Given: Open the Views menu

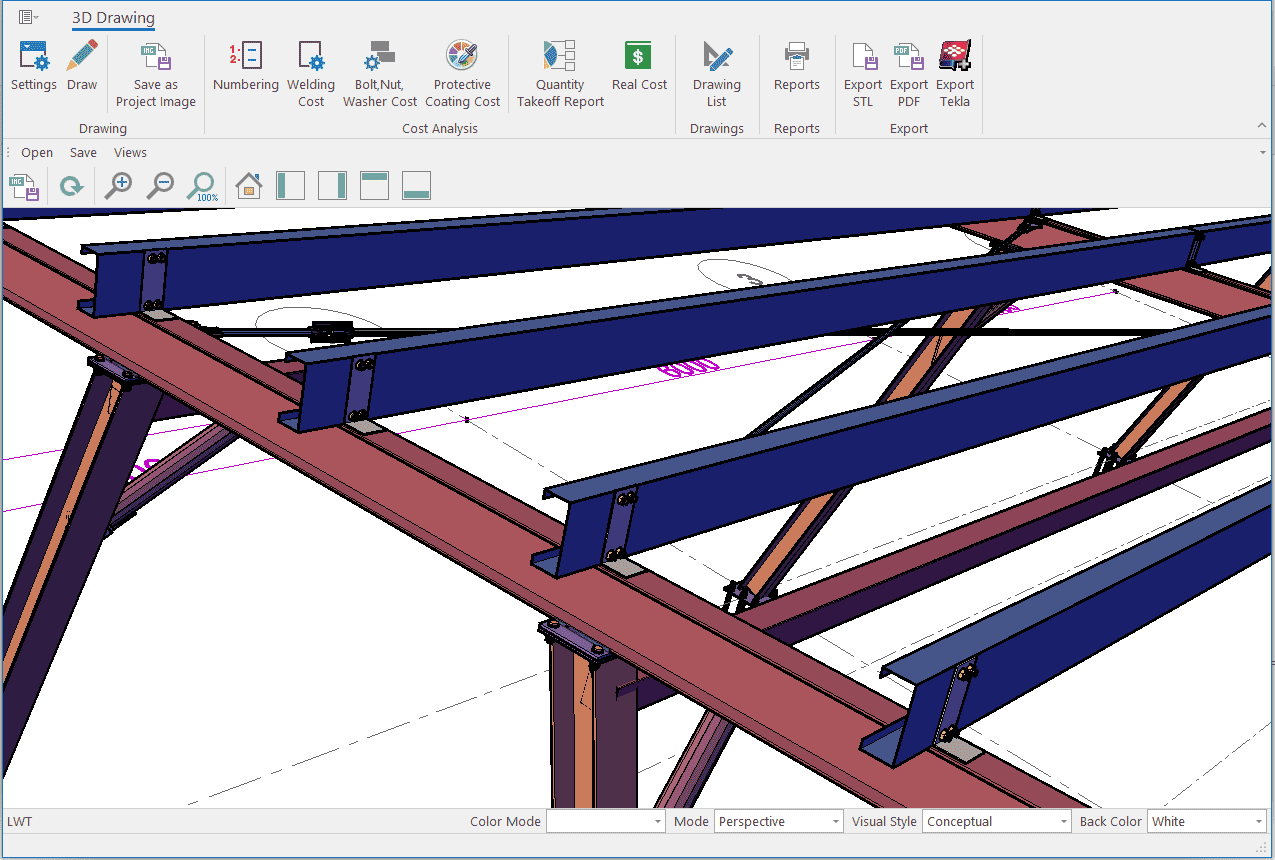Looking at the screenshot, I should tap(130, 153).
